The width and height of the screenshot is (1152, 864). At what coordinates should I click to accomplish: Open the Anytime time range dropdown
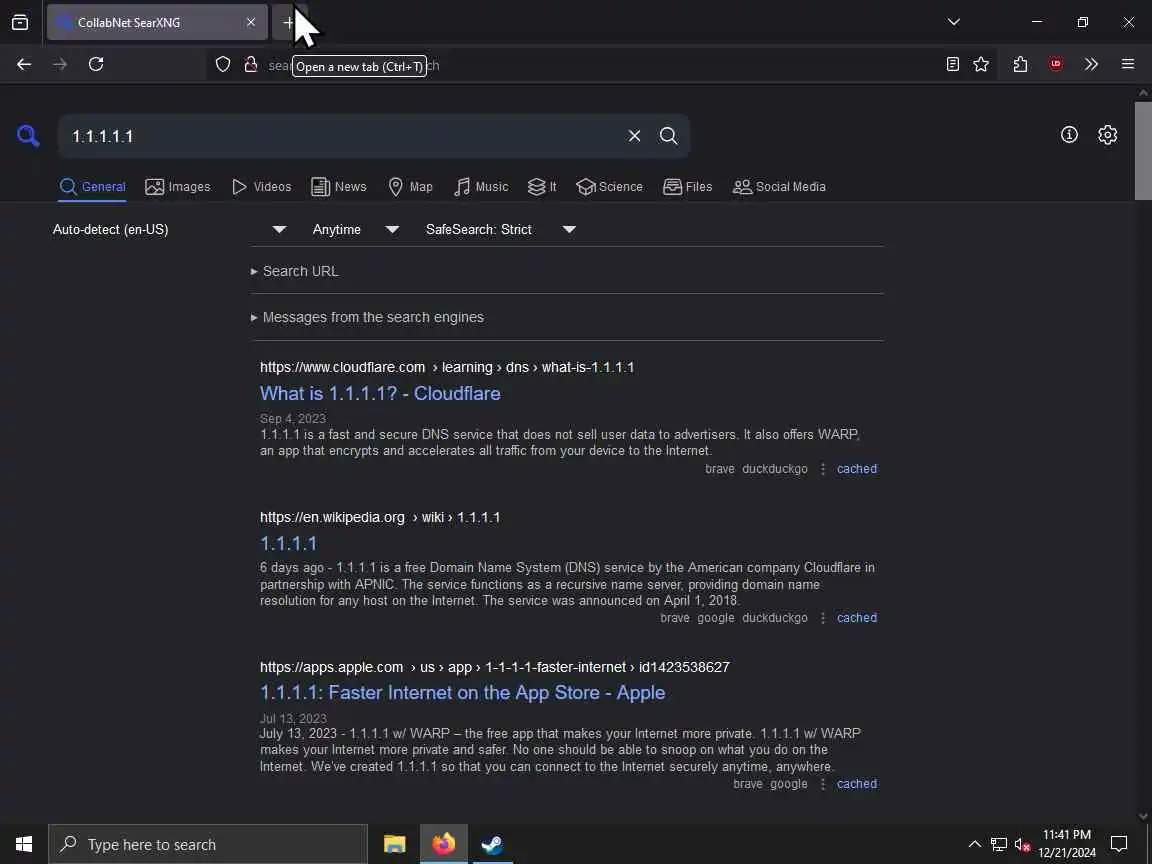(356, 229)
